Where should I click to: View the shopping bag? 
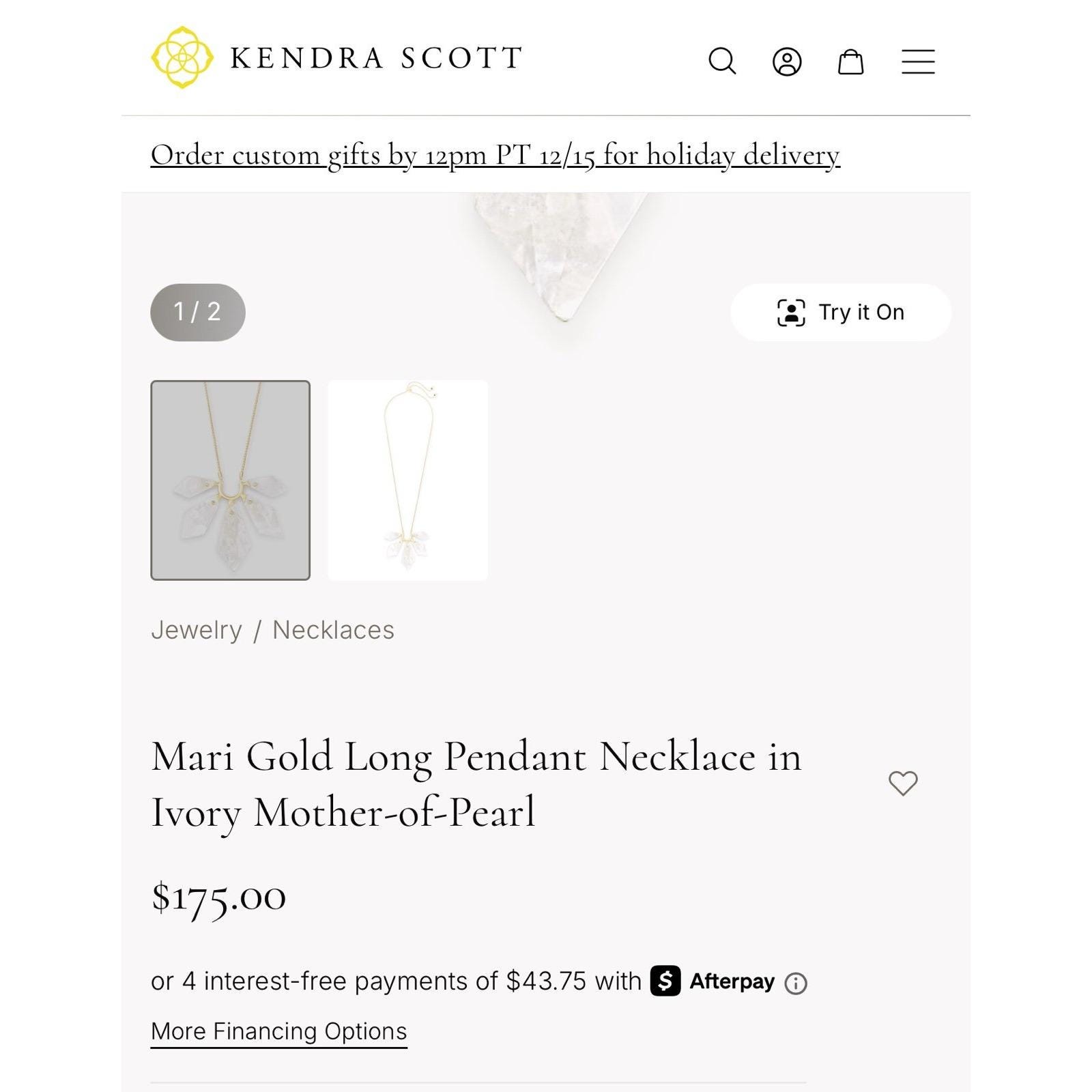tap(850, 61)
